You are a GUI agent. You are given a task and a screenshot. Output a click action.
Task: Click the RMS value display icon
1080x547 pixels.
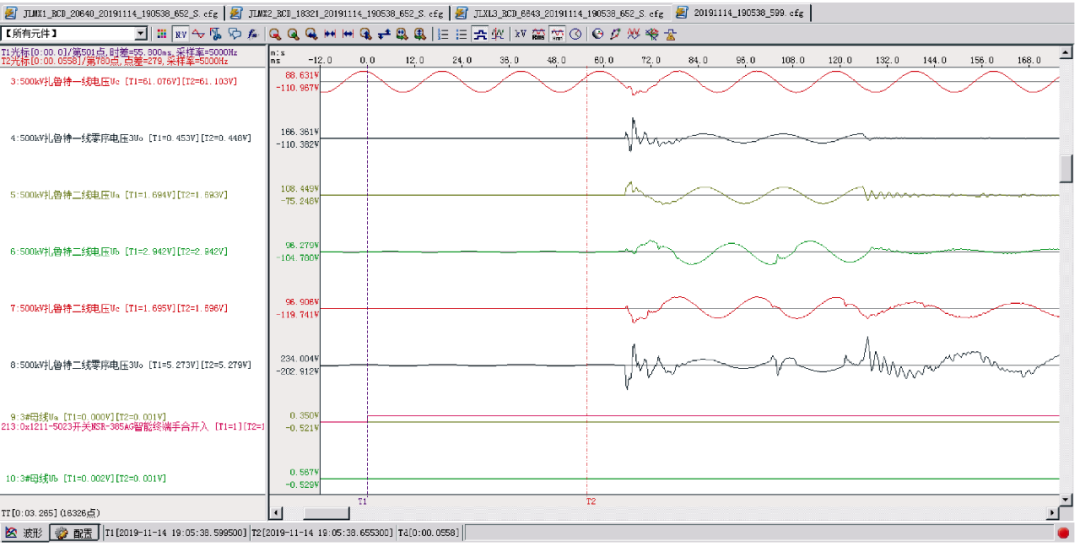539,34
